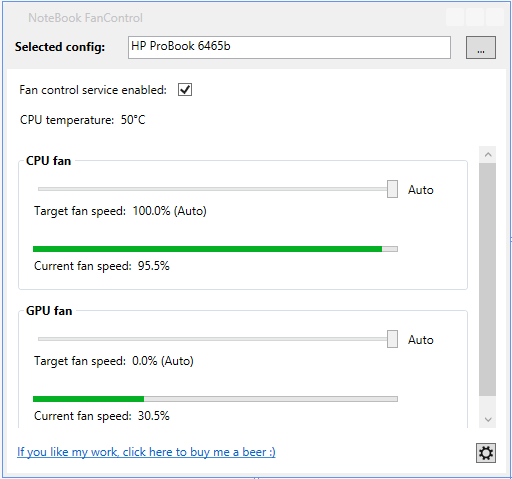
Task: Click the GPU fan current speed progress bar
Action: pos(215,399)
